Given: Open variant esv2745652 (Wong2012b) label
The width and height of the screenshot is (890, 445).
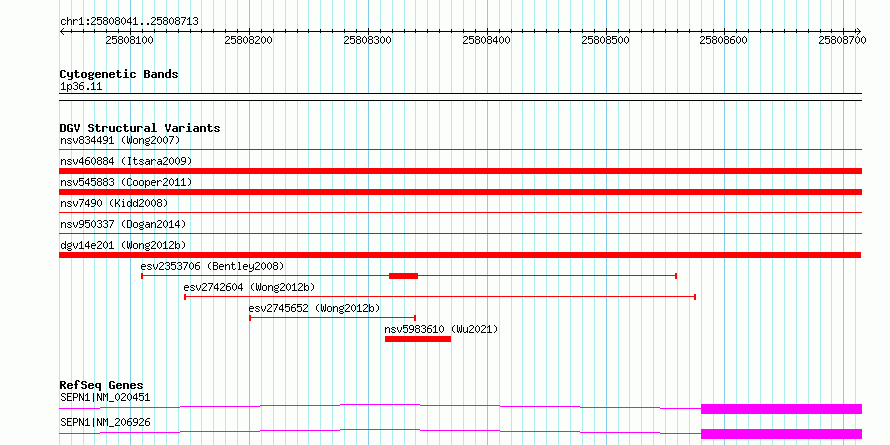Looking at the screenshot, I should pos(314,308).
